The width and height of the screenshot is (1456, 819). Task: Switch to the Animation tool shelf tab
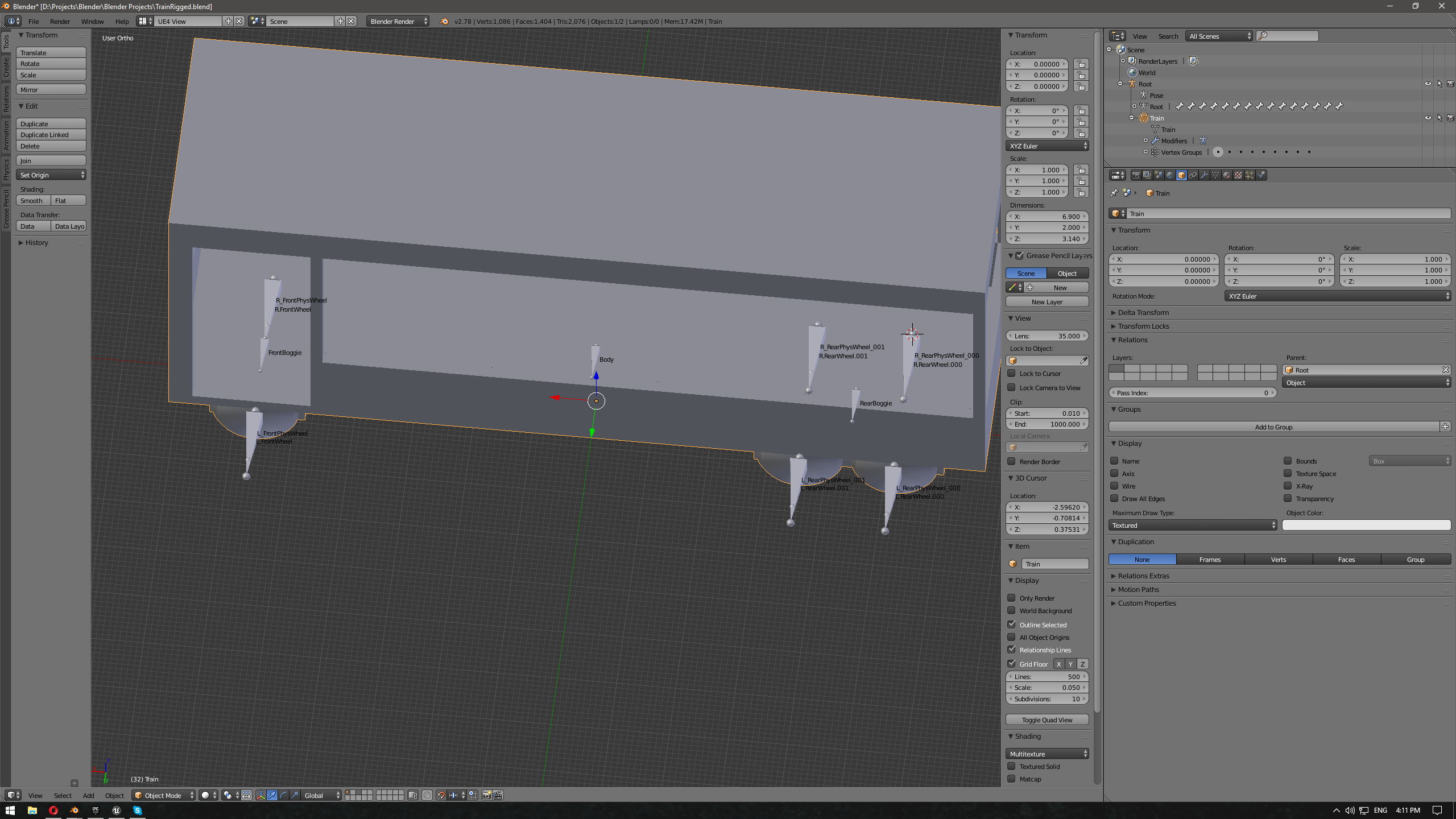click(x=6, y=135)
